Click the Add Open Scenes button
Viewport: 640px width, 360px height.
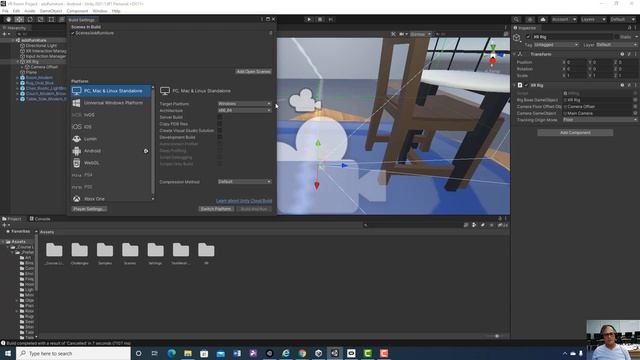tap(253, 71)
